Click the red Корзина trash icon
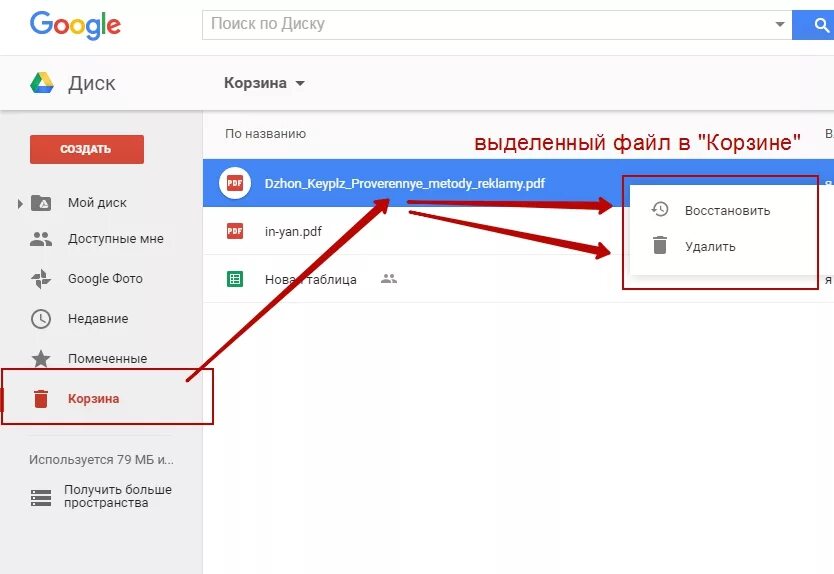The width and height of the screenshot is (834, 574). click(41, 398)
